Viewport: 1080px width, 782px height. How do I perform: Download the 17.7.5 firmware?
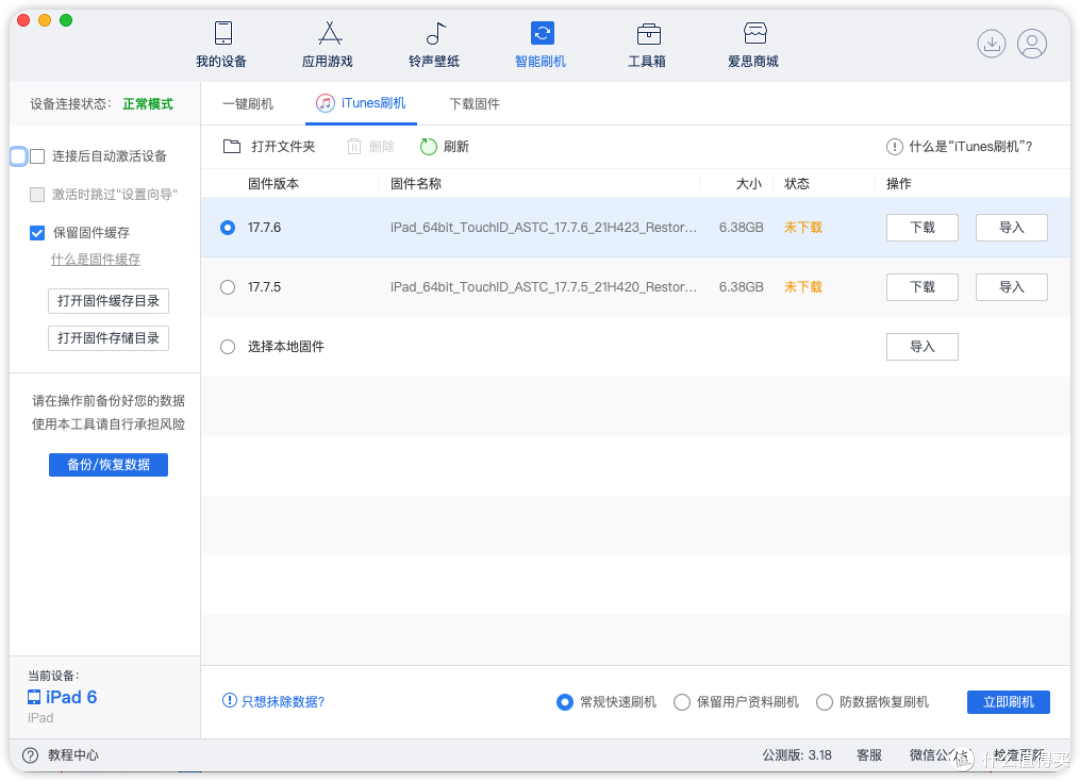[x=922, y=287]
